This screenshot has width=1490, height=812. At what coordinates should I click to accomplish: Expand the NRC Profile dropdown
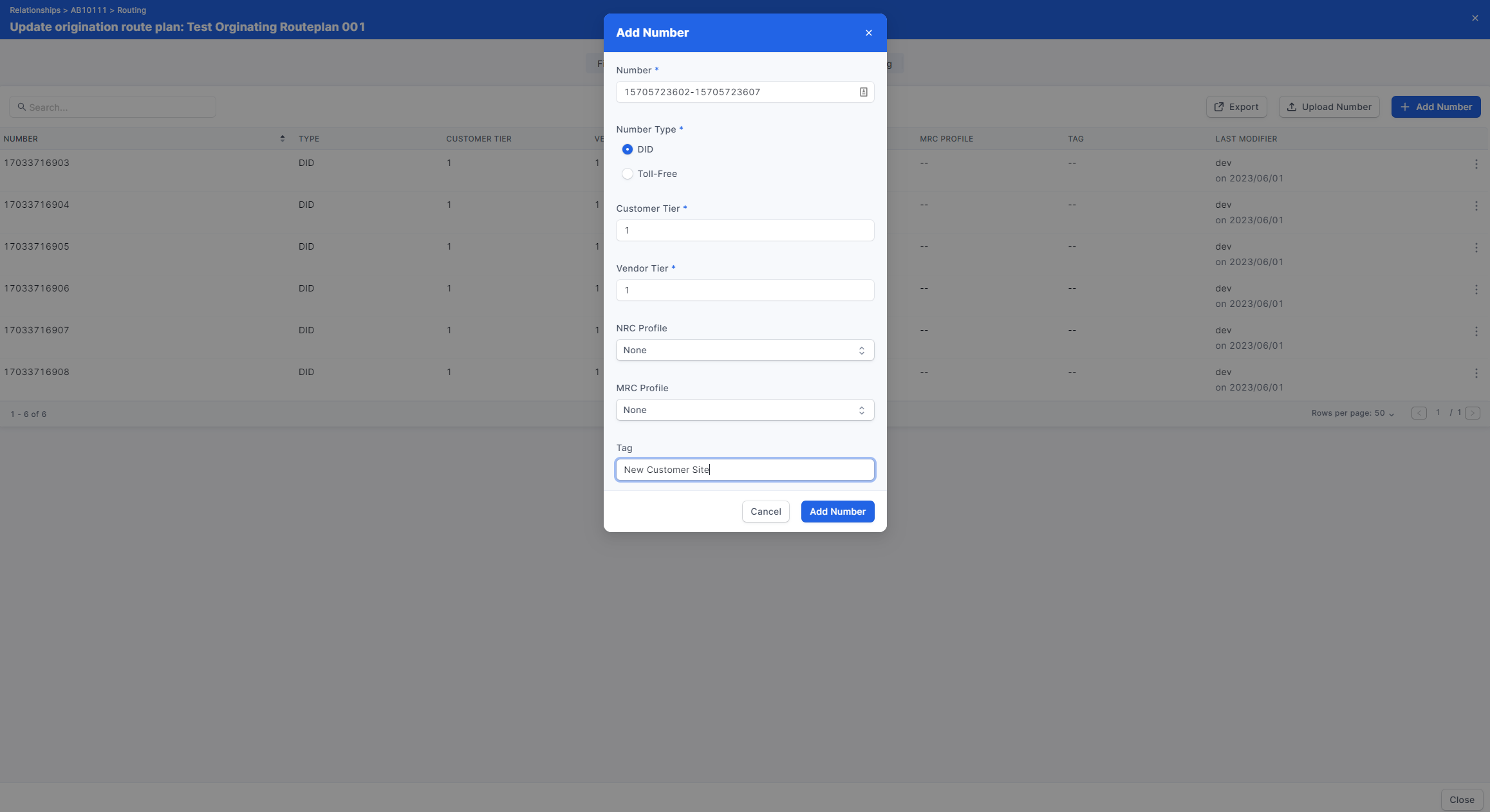tap(745, 350)
